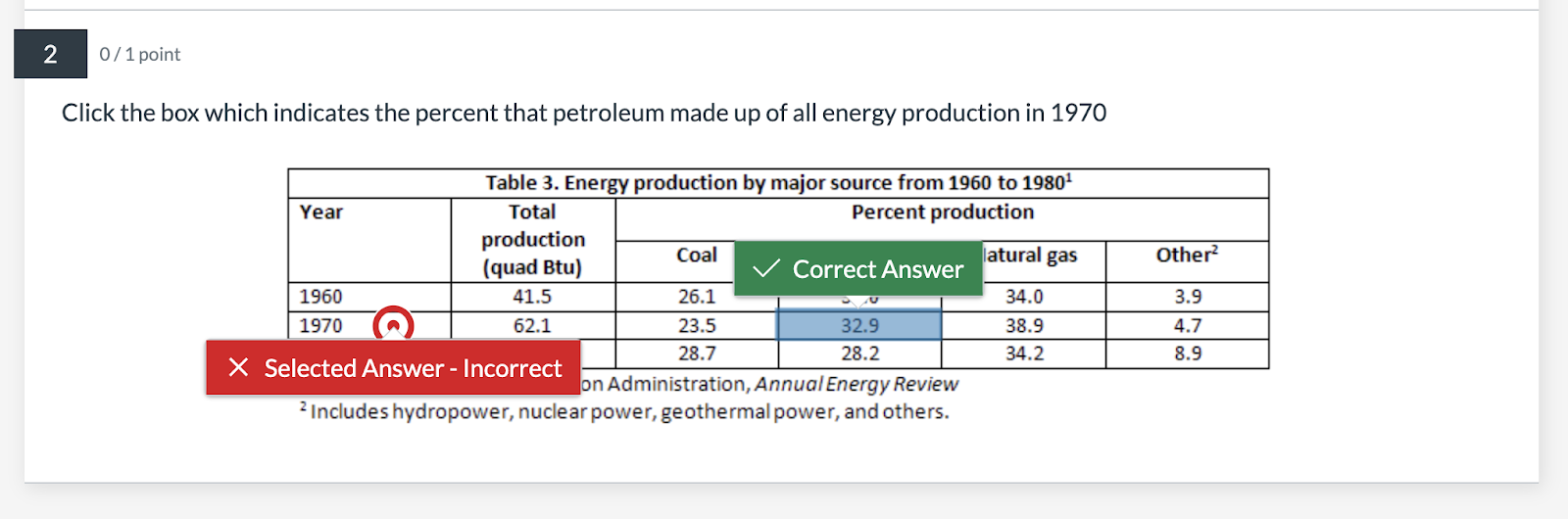Select the 8.9 cell in the Other column

[x=1188, y=354]
